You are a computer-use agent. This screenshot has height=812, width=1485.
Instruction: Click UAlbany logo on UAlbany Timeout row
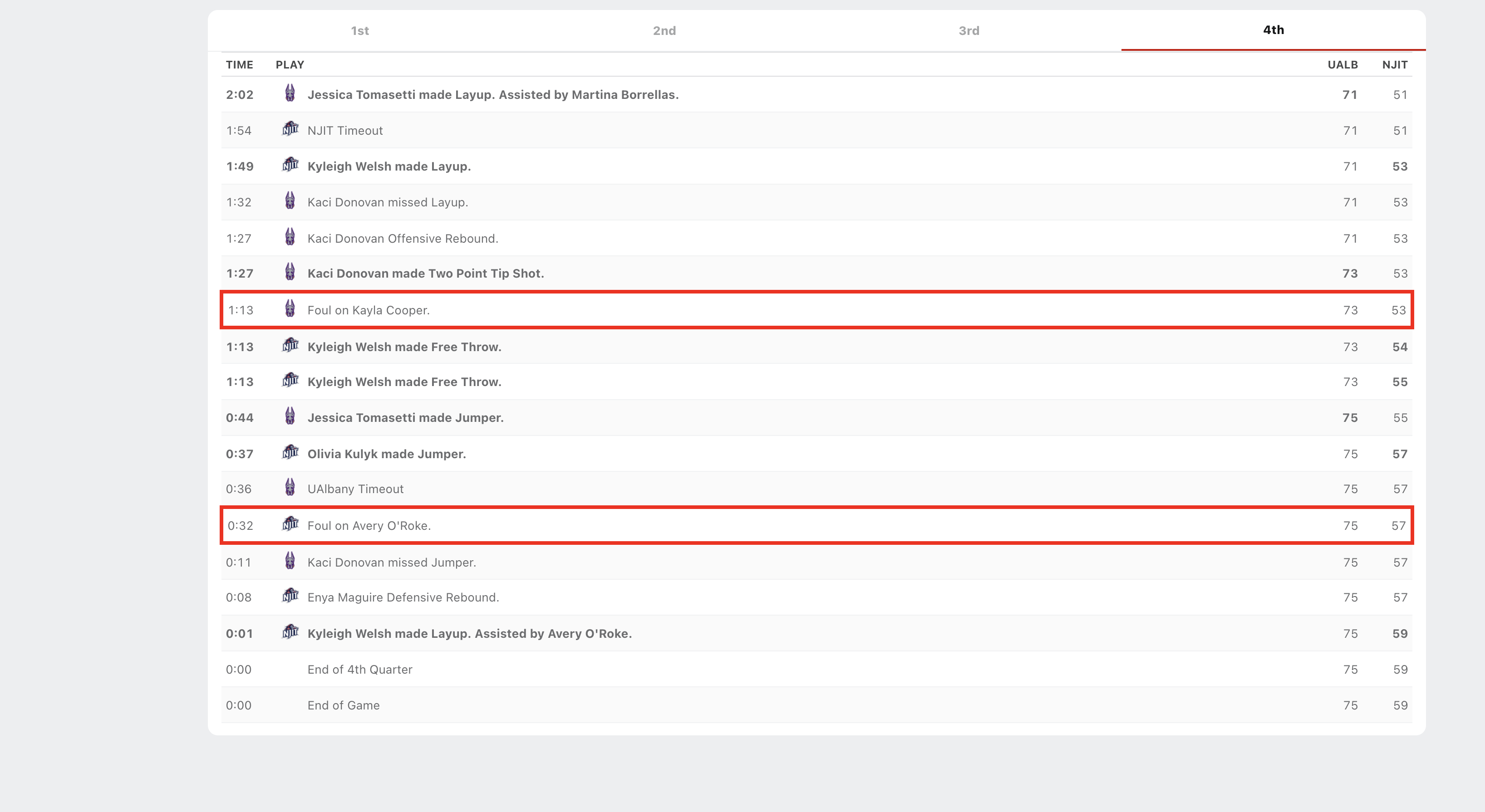[290, 488]
